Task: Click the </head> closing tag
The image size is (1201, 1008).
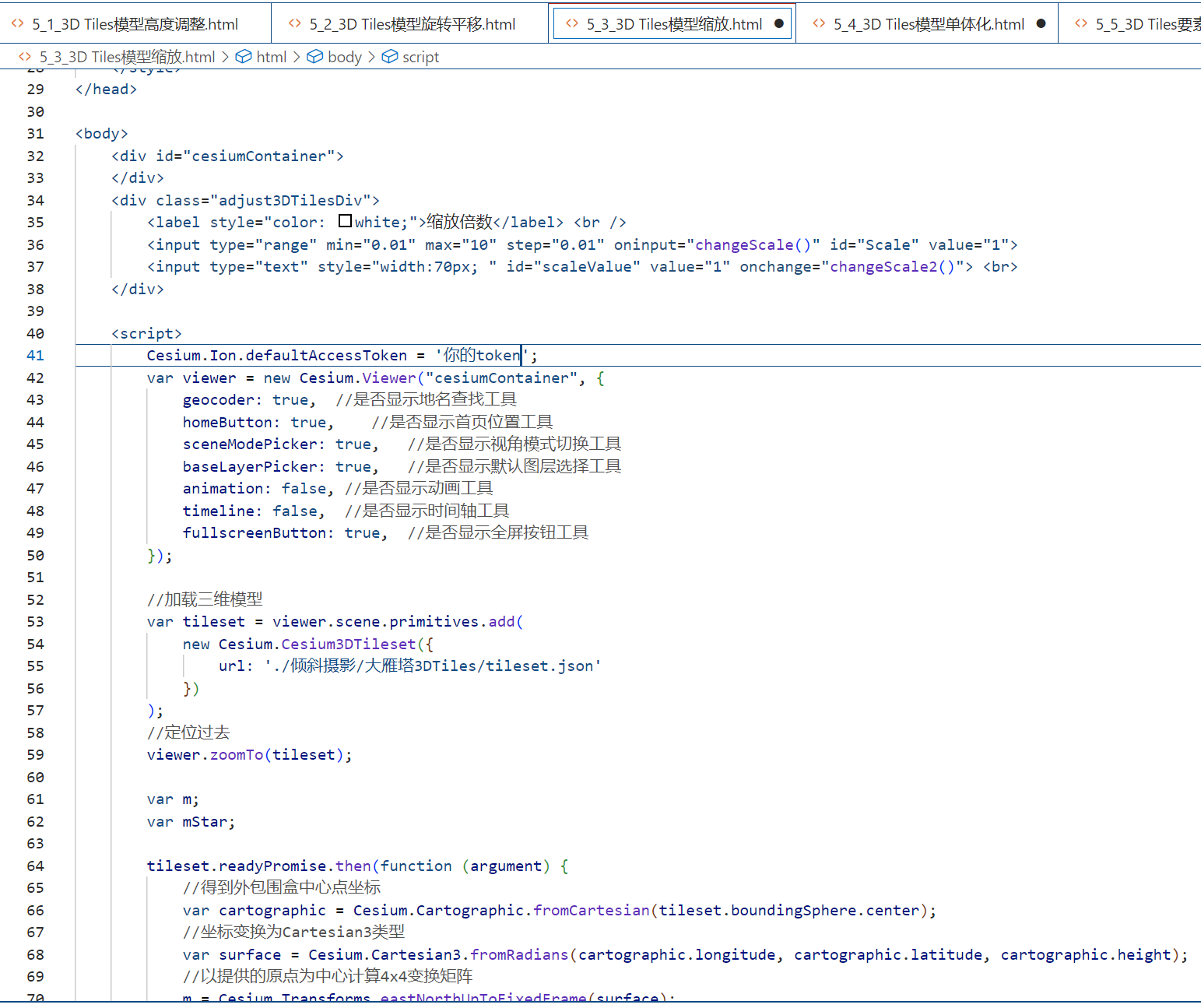Action: click(x=106, y=90)
